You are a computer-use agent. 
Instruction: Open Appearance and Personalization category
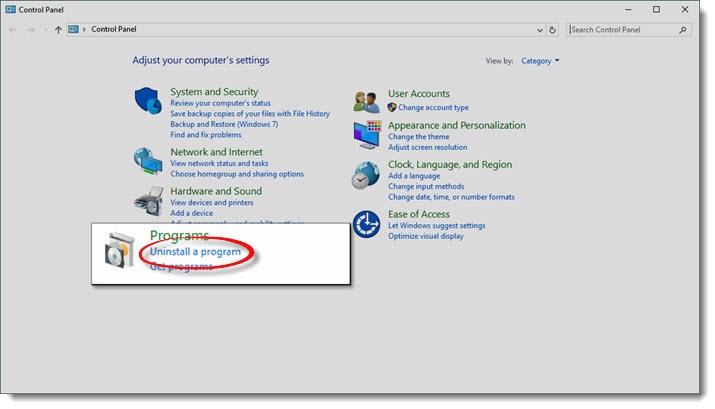[457, 125]
